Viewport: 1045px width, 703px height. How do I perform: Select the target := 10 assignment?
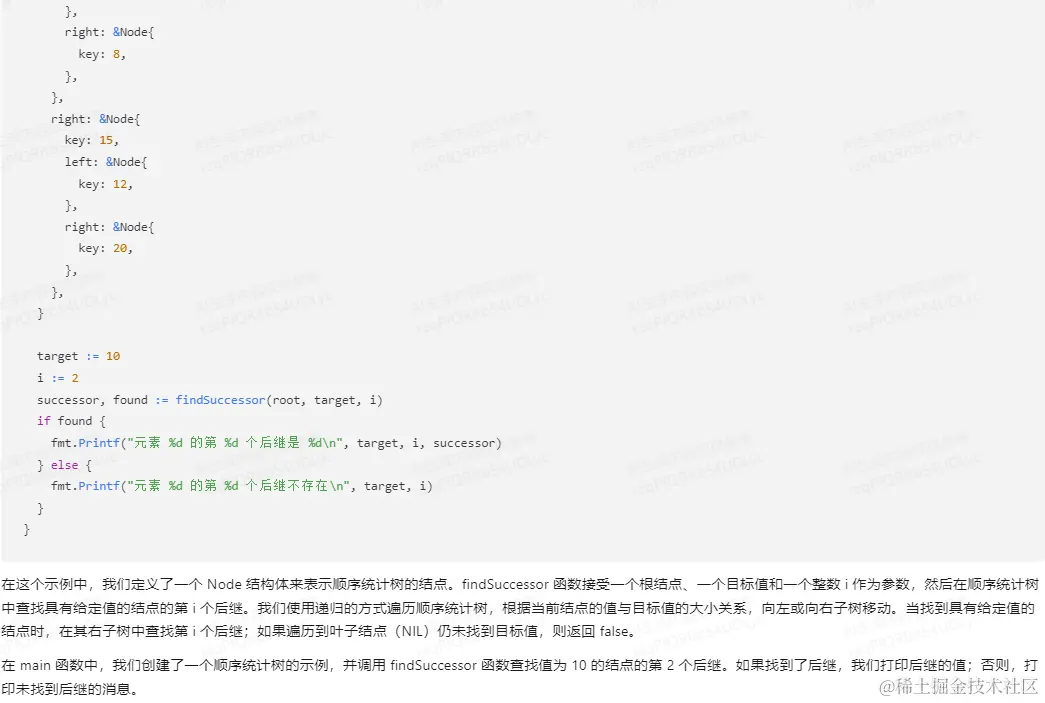tap(77, 356)
